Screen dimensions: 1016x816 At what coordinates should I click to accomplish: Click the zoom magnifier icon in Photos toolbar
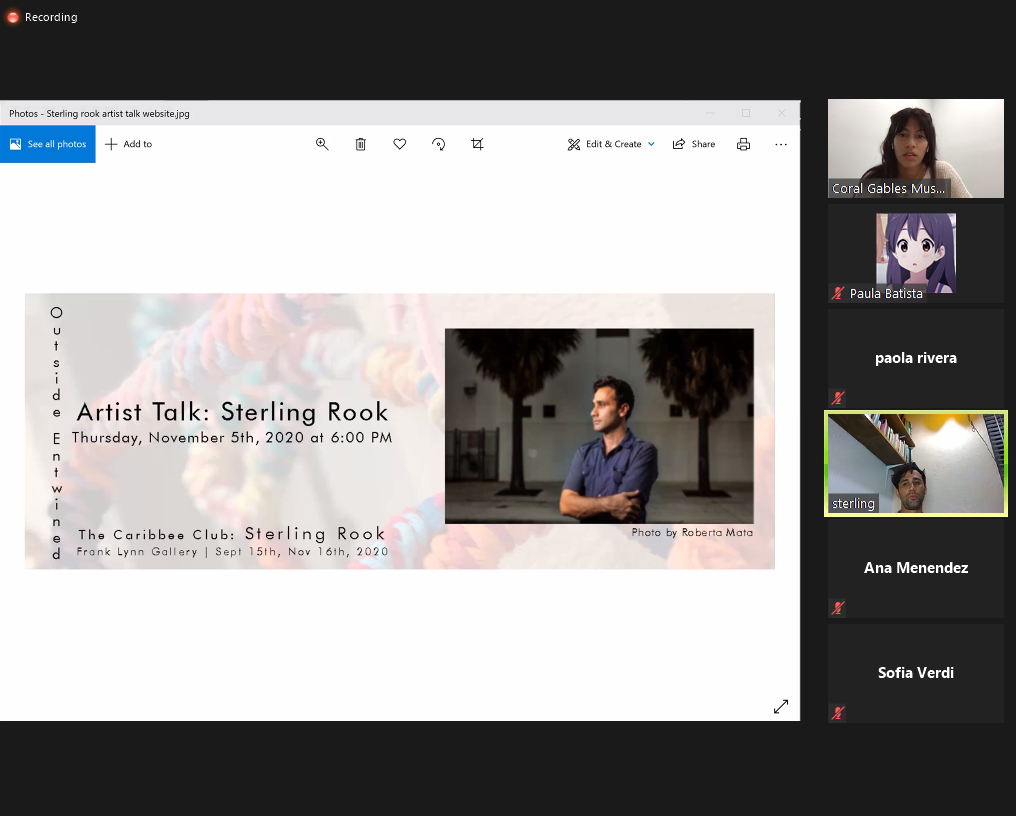[322, 144]
